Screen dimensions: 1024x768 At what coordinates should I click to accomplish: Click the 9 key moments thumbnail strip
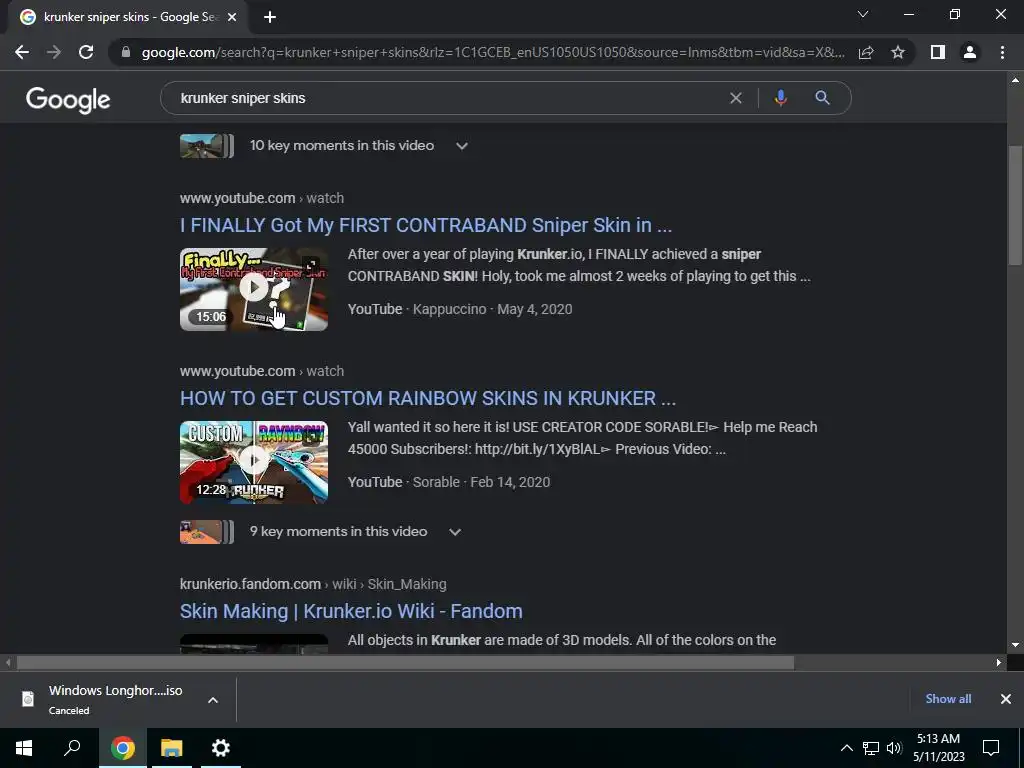click(x=206, y=532)
